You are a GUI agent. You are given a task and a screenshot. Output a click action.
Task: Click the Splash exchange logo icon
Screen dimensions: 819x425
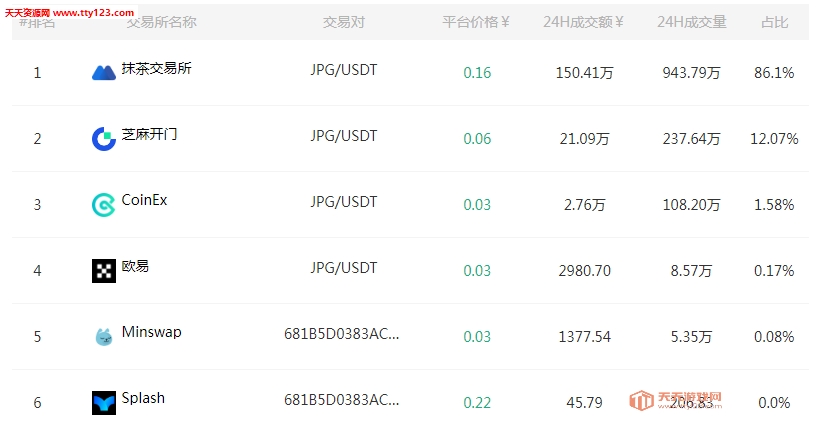[104, 403]
